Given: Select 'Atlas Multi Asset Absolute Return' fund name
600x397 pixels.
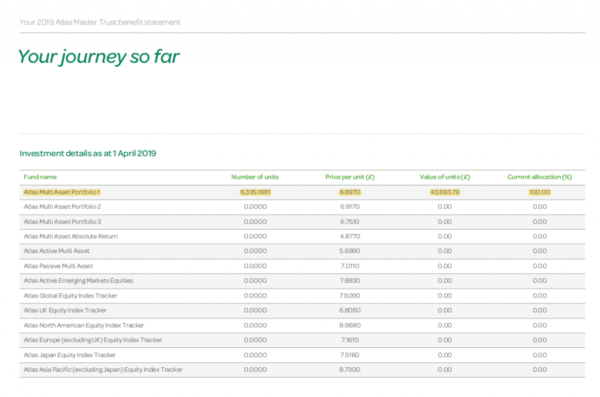Looking at the screenshot, I should (x=71, y=236).
